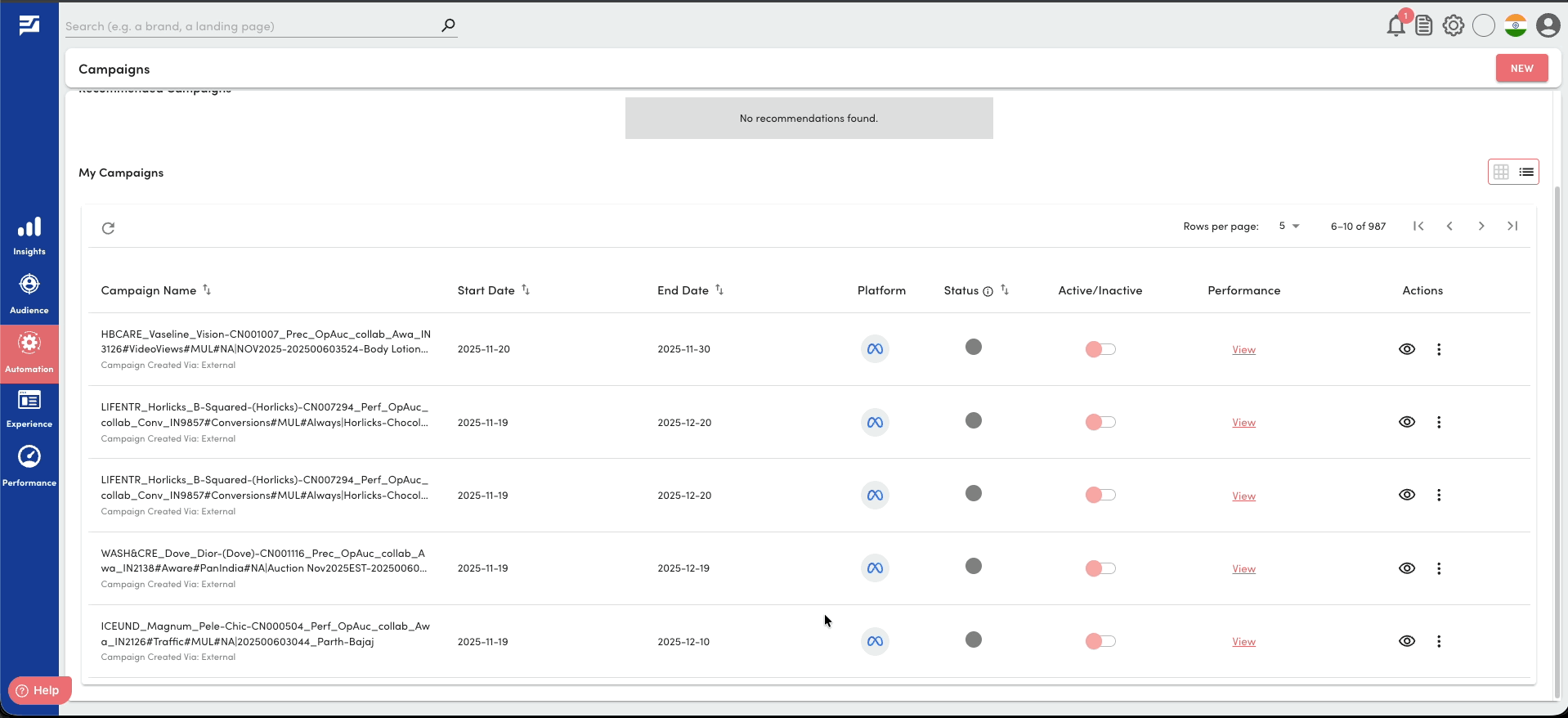Image resolution: width=1568 pixels, height=718 pixels.
Task: Open the Help button
Action: (x=39, y=690)
